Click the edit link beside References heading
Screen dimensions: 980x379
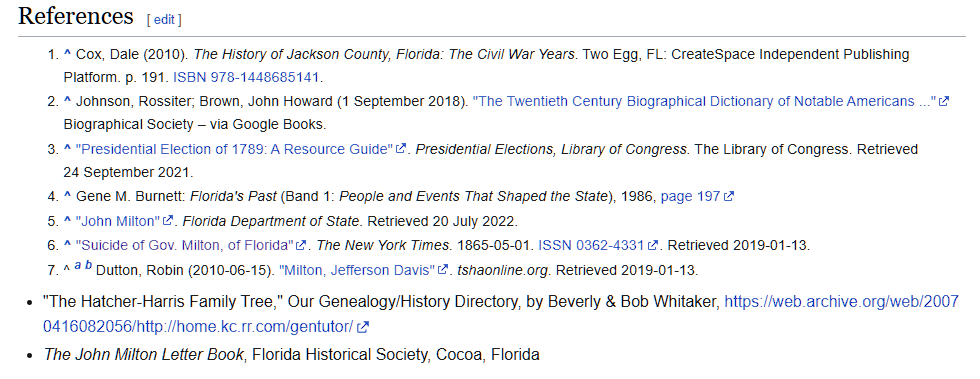(x=164, y=20)
